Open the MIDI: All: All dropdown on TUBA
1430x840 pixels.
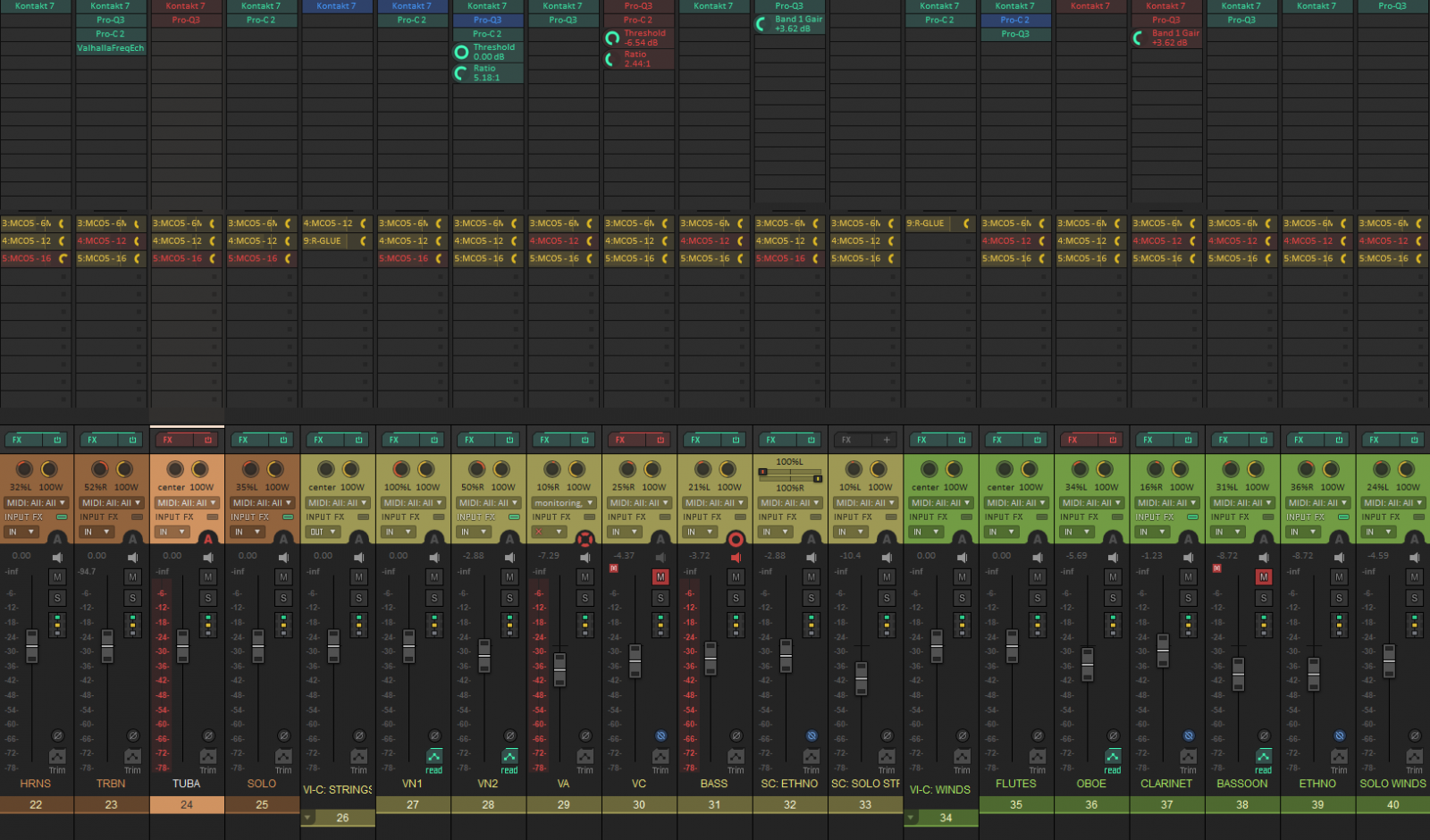pos(185,502)
